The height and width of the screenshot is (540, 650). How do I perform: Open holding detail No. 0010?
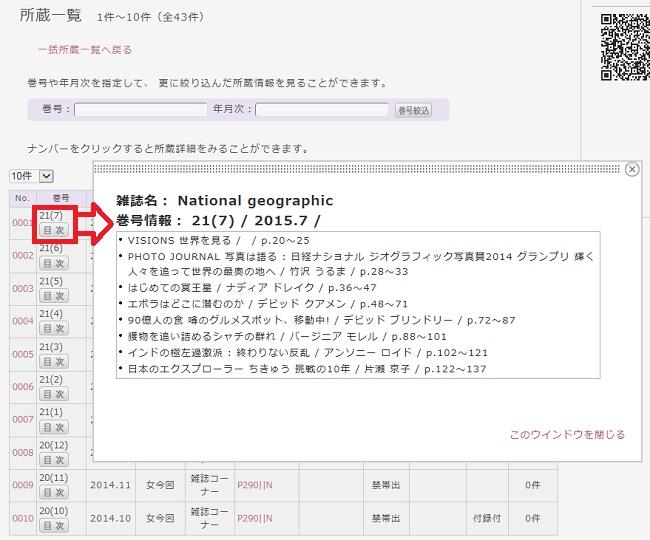coord(23,518)
